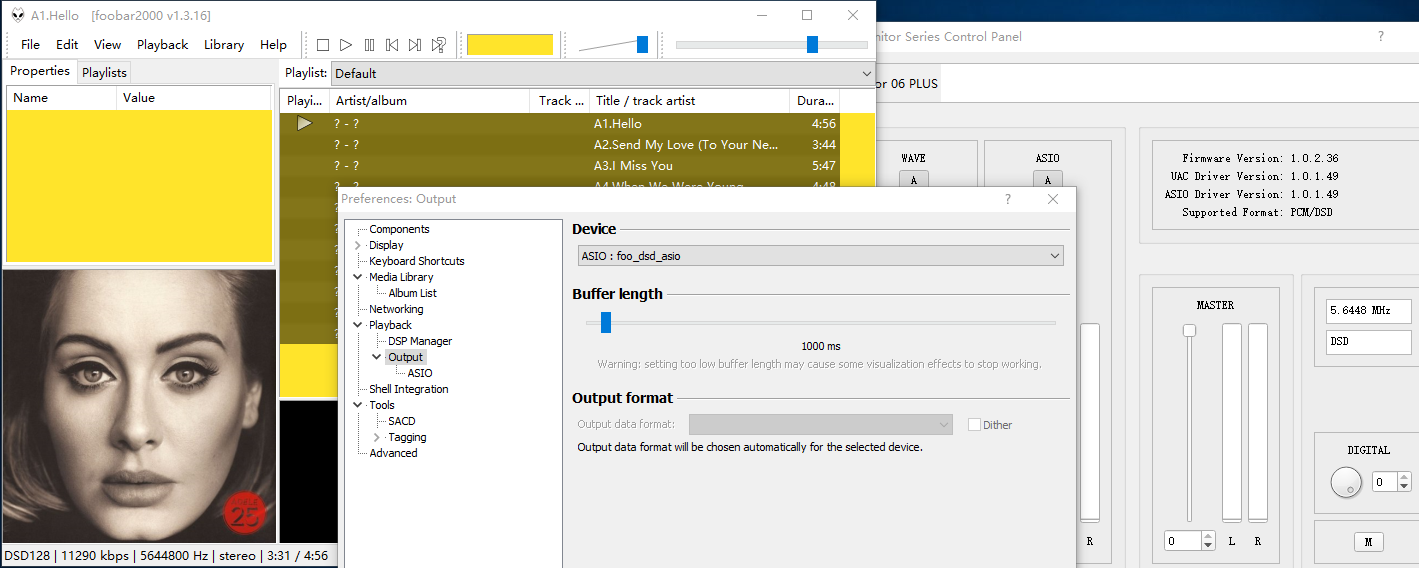Image resolution: width=1419 pixels, height=568 pixels.
Task: Click the Preferences dialog help question mark
Action: pos(1008,199)
